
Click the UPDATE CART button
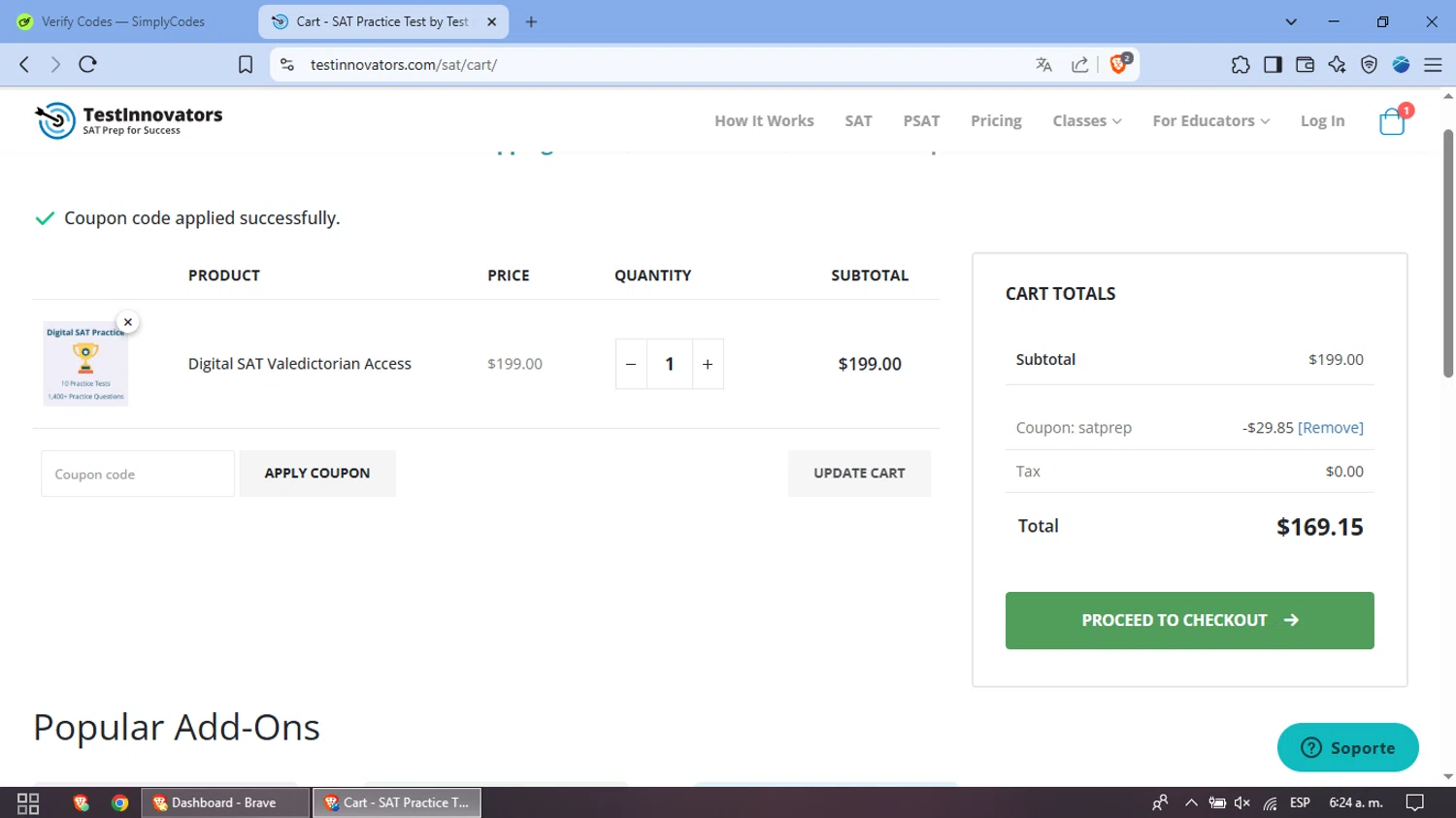[859, 474]
